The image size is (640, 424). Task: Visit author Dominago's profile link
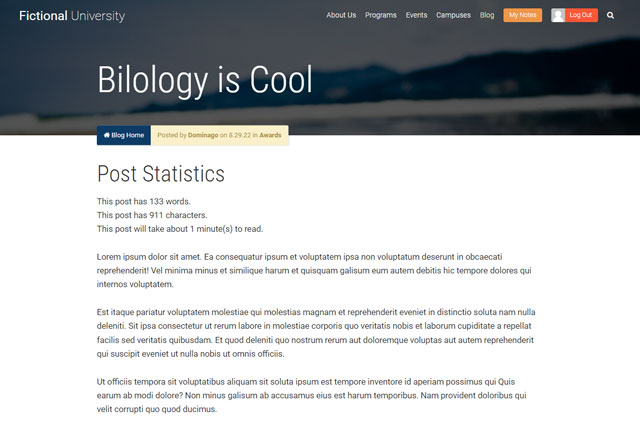203,135
